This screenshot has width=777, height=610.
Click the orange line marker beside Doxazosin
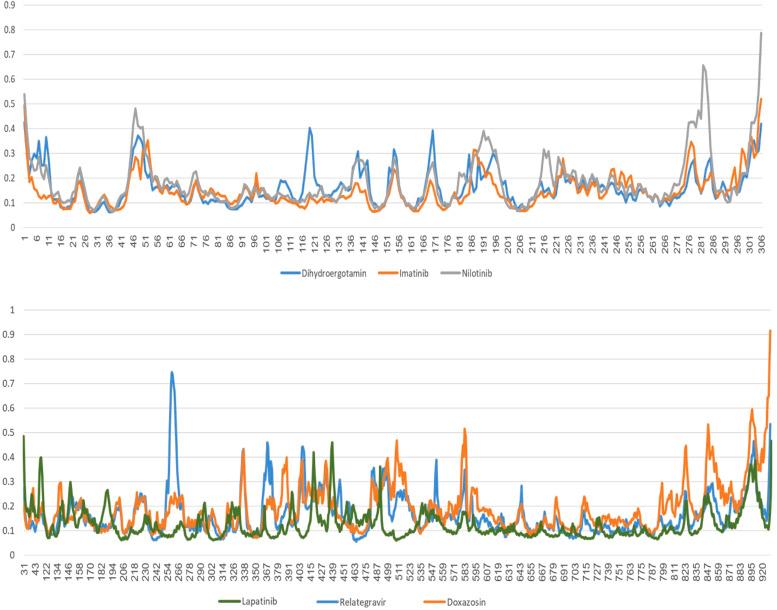433,600
